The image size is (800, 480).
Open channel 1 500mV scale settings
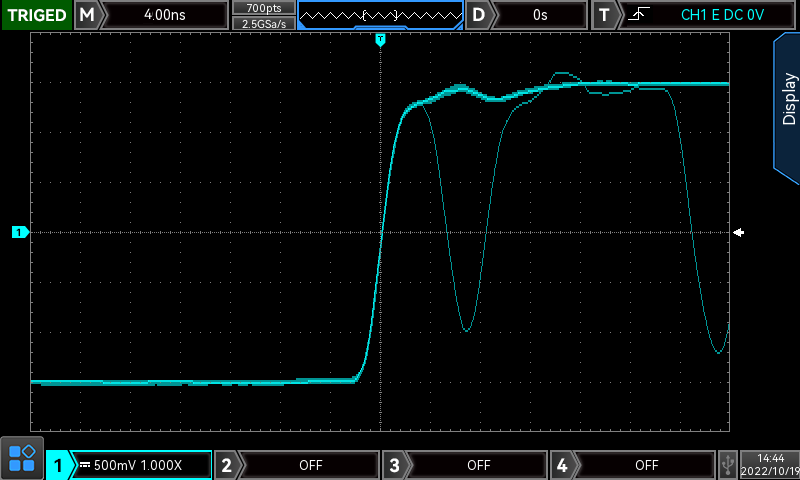coord(140,465)
